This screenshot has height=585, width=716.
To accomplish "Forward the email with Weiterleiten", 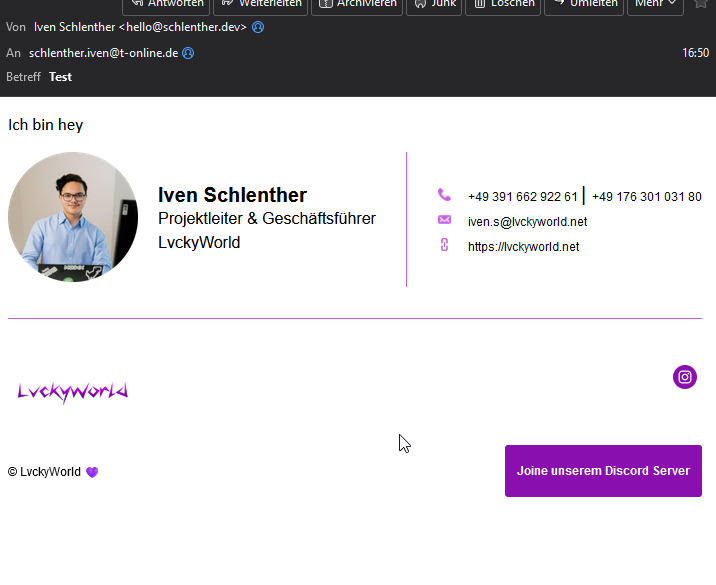I will click(x=260, y=5).
